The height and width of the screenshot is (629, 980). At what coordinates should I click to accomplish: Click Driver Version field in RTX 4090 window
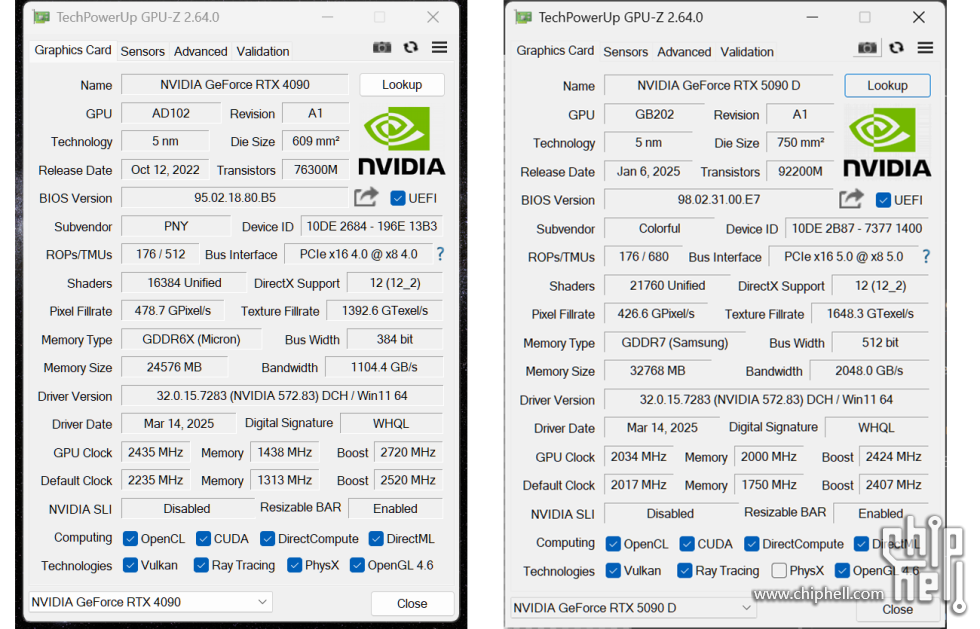282,396
